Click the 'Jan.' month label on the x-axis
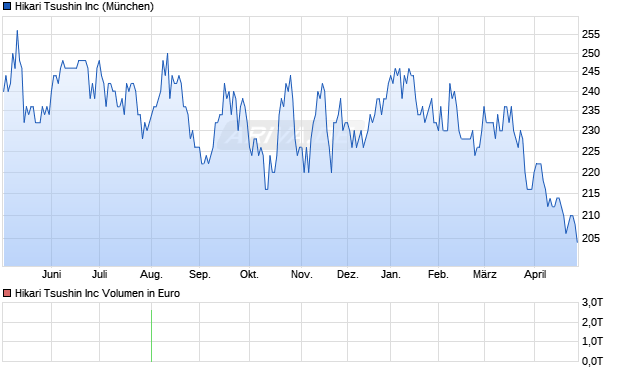The image size is (620, 371). [391, 274]
